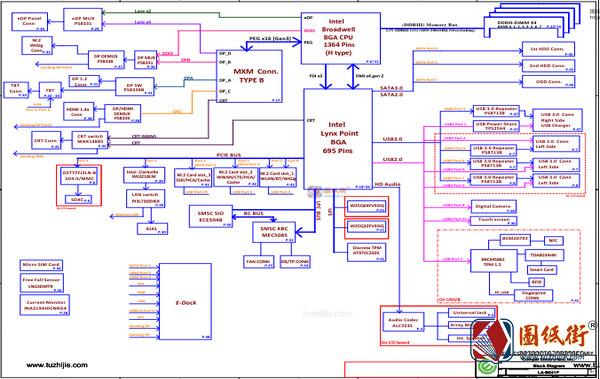This screenshot has width=600, height=379.
Task: Select the Micro SIM Card block
Action: coord(41,265)
